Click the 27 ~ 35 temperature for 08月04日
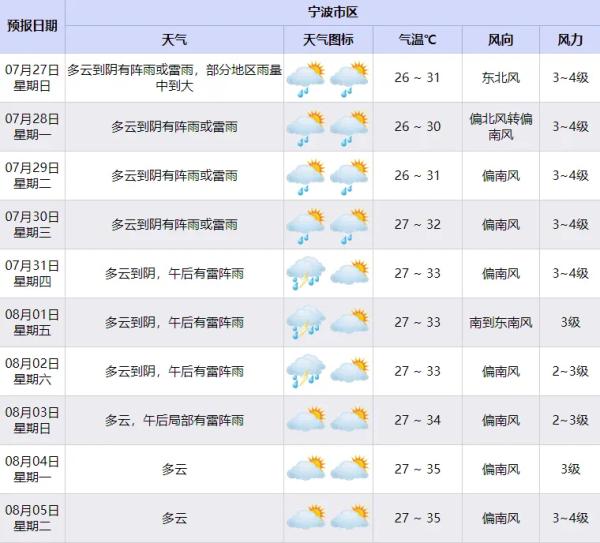Viewport: 600px width, 543px height. point(417,469)
